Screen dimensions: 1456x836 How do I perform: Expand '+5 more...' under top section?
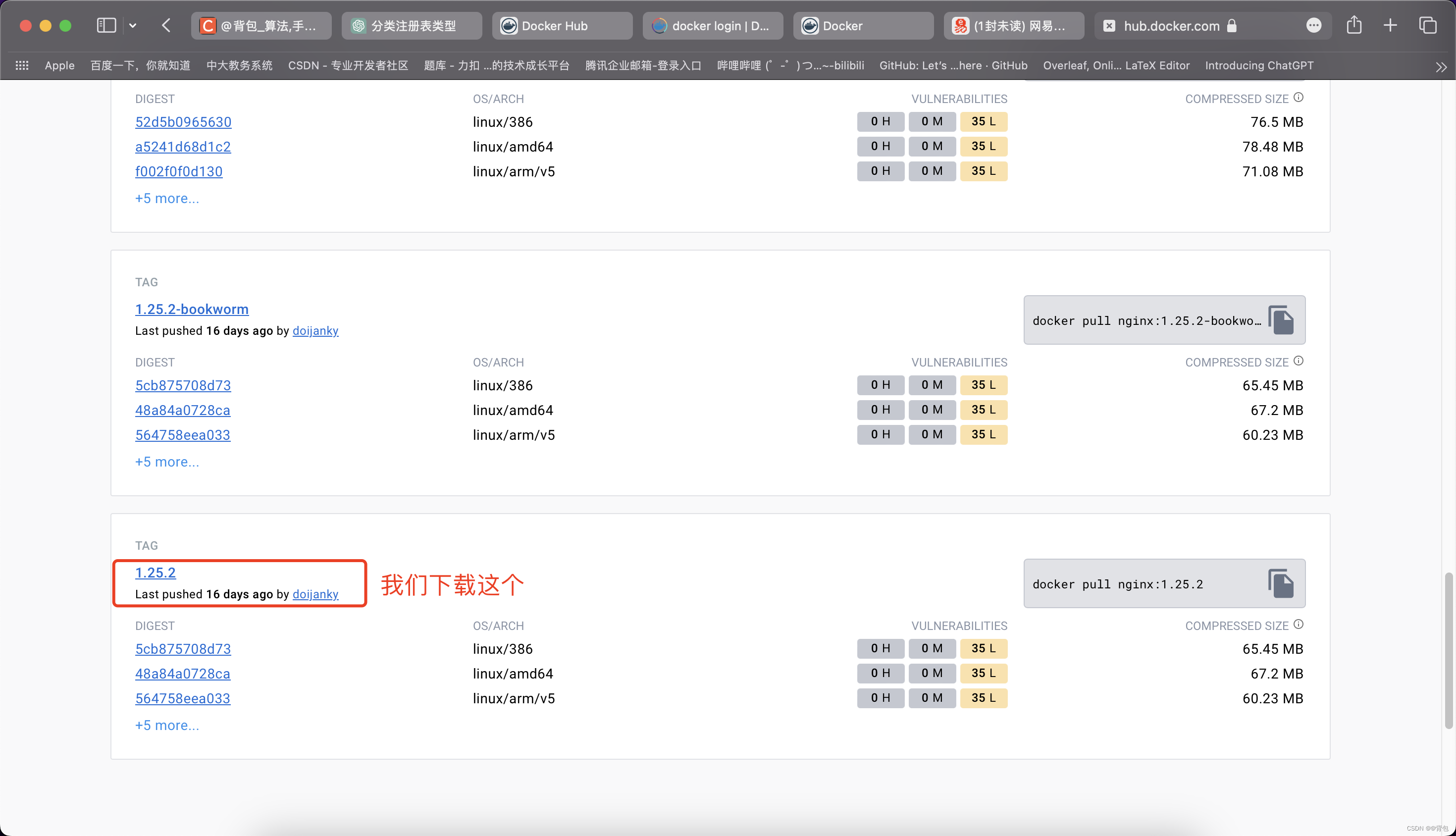(167, 197)
